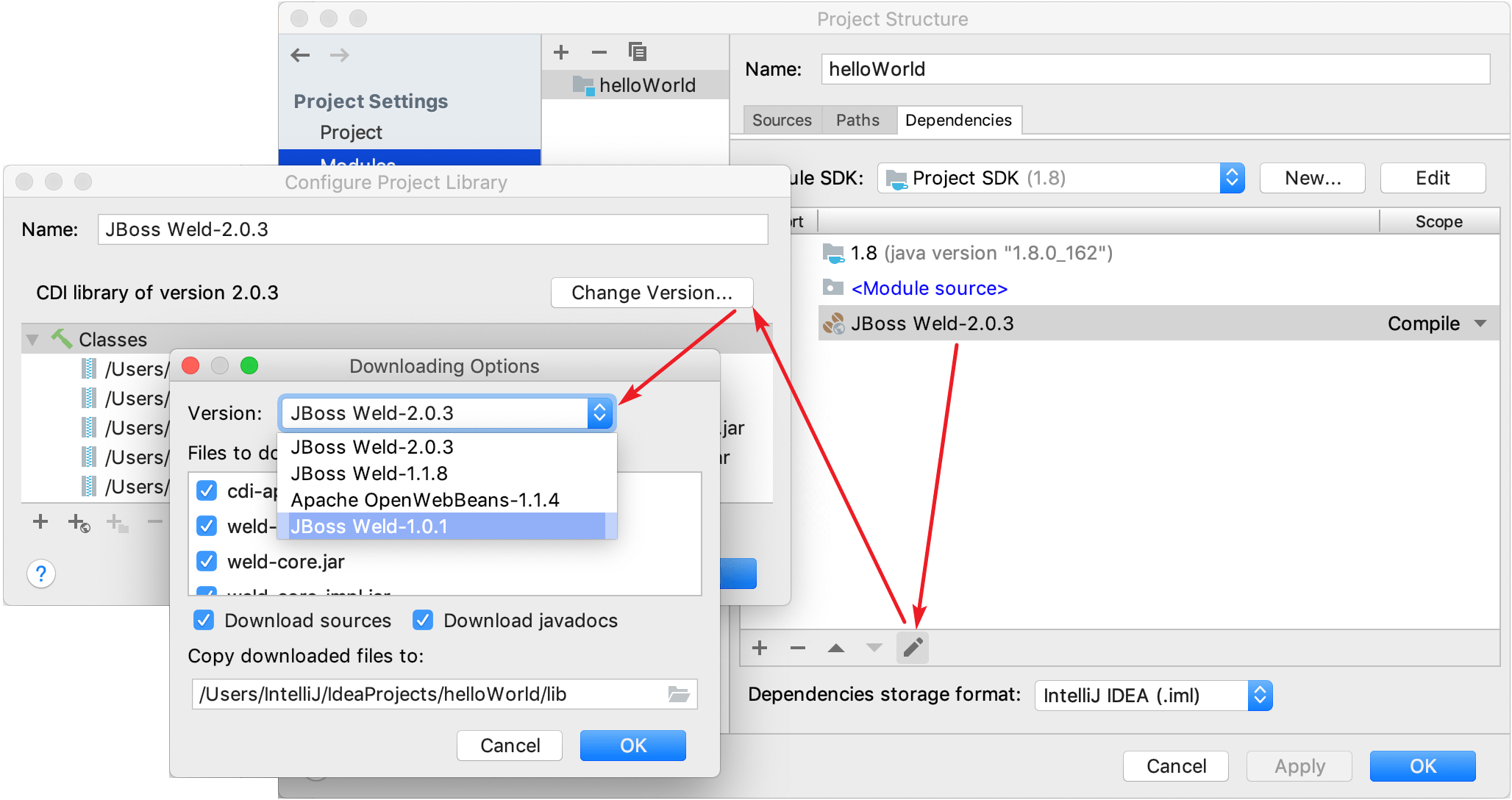This screenshot has height=800, width=1512.
Task: Click the copy downloaded files path field
Action: pos(444,694)
